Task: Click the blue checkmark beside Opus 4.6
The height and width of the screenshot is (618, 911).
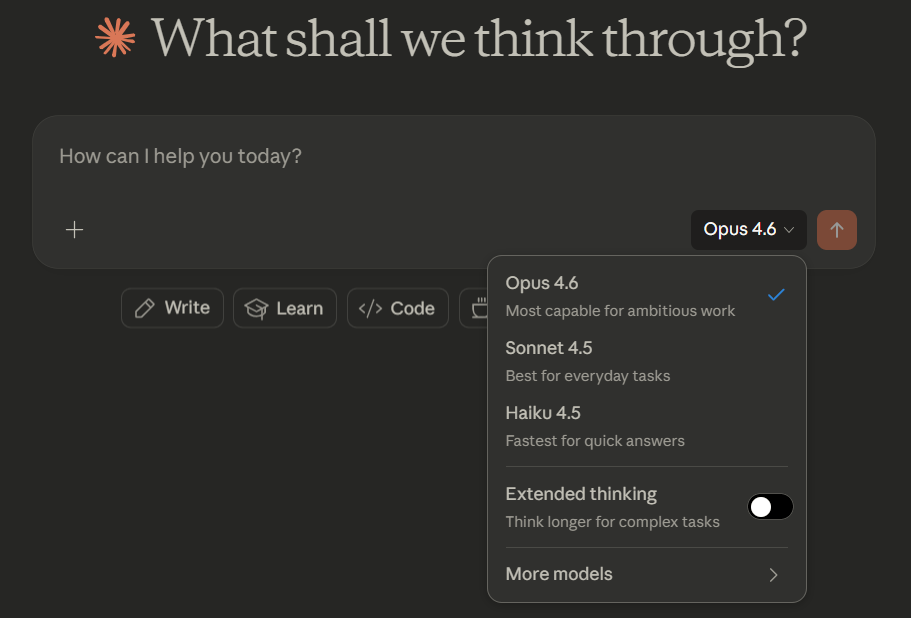Action: [775, 294]
